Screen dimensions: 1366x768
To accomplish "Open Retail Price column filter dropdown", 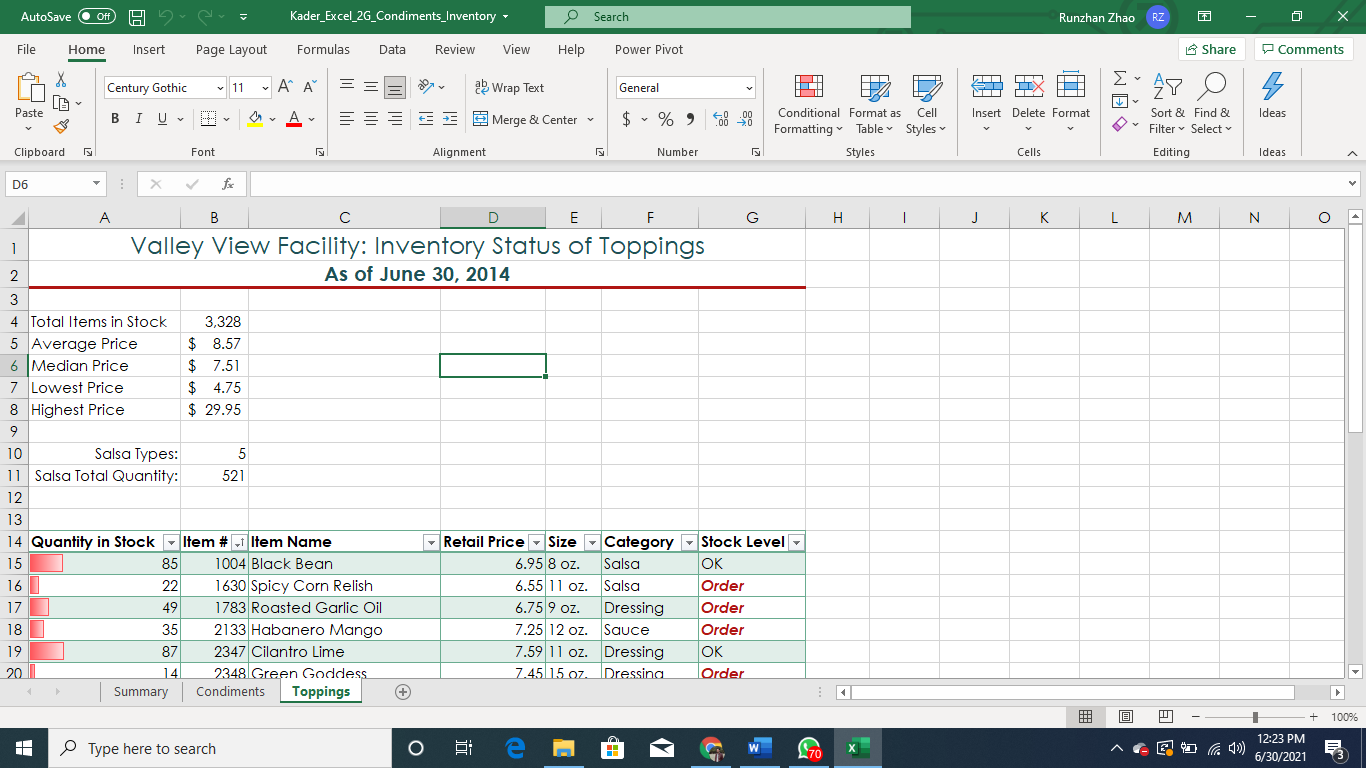I will 536,542.
